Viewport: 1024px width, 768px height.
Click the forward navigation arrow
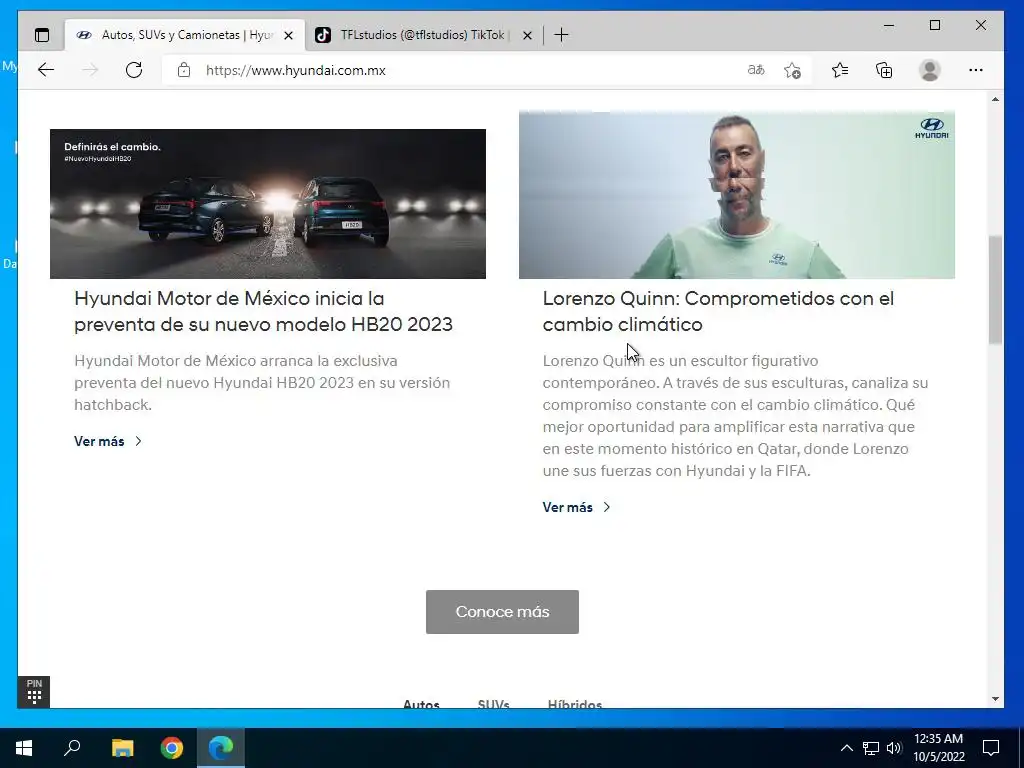click(x=90, y=70)
